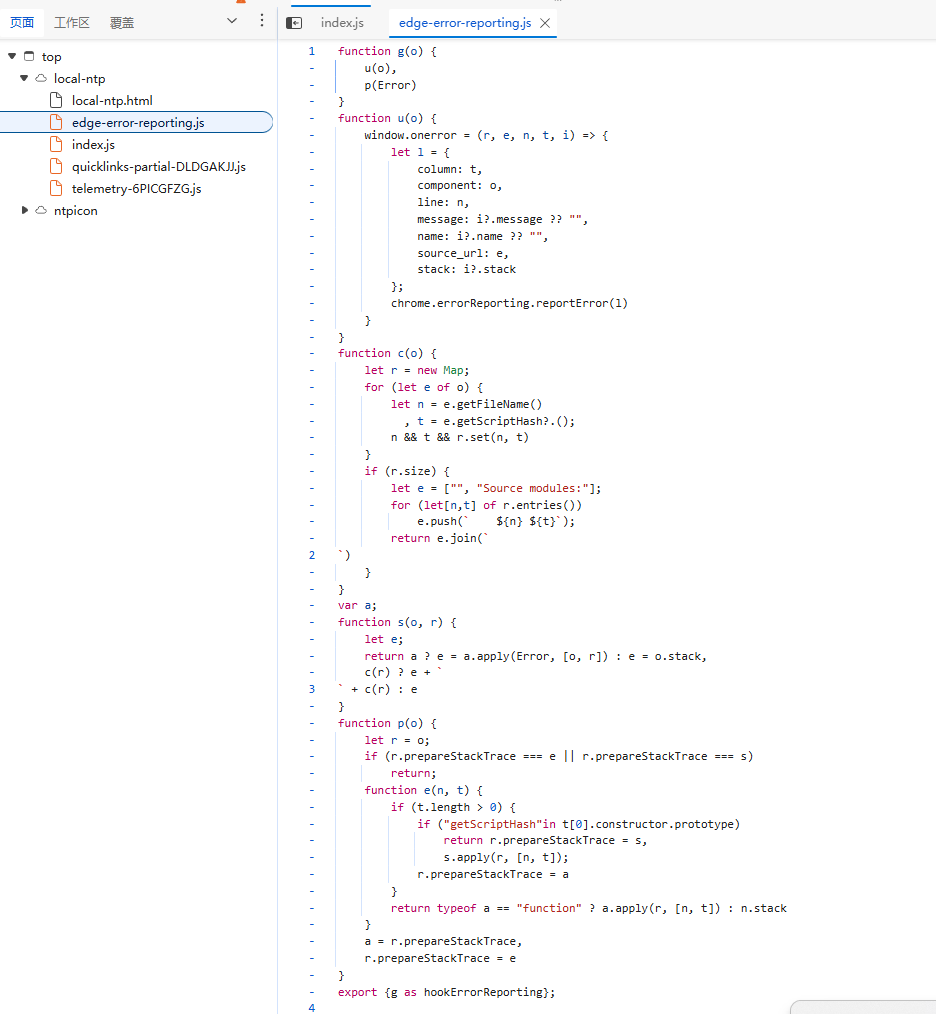Click line number 1 in the gutter

(x=312, y=51)
